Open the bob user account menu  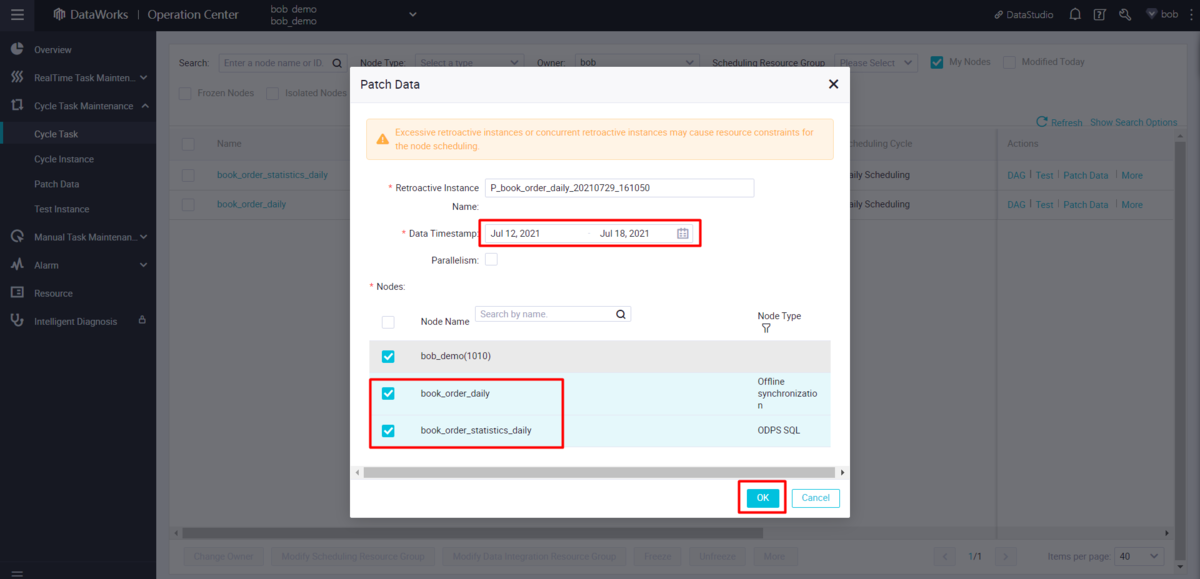(x=1161, y=14)
